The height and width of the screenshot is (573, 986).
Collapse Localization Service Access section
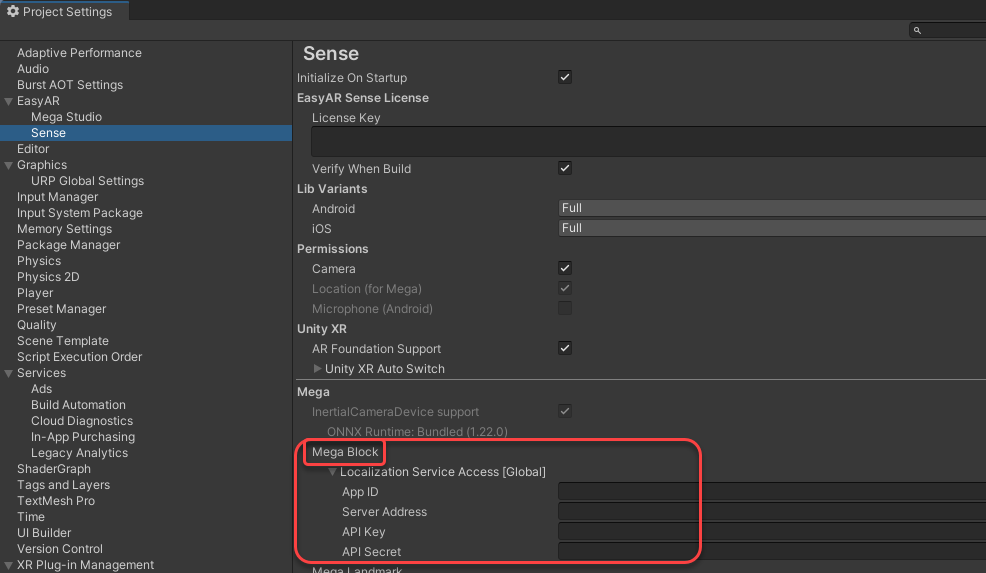pos(333,472)
